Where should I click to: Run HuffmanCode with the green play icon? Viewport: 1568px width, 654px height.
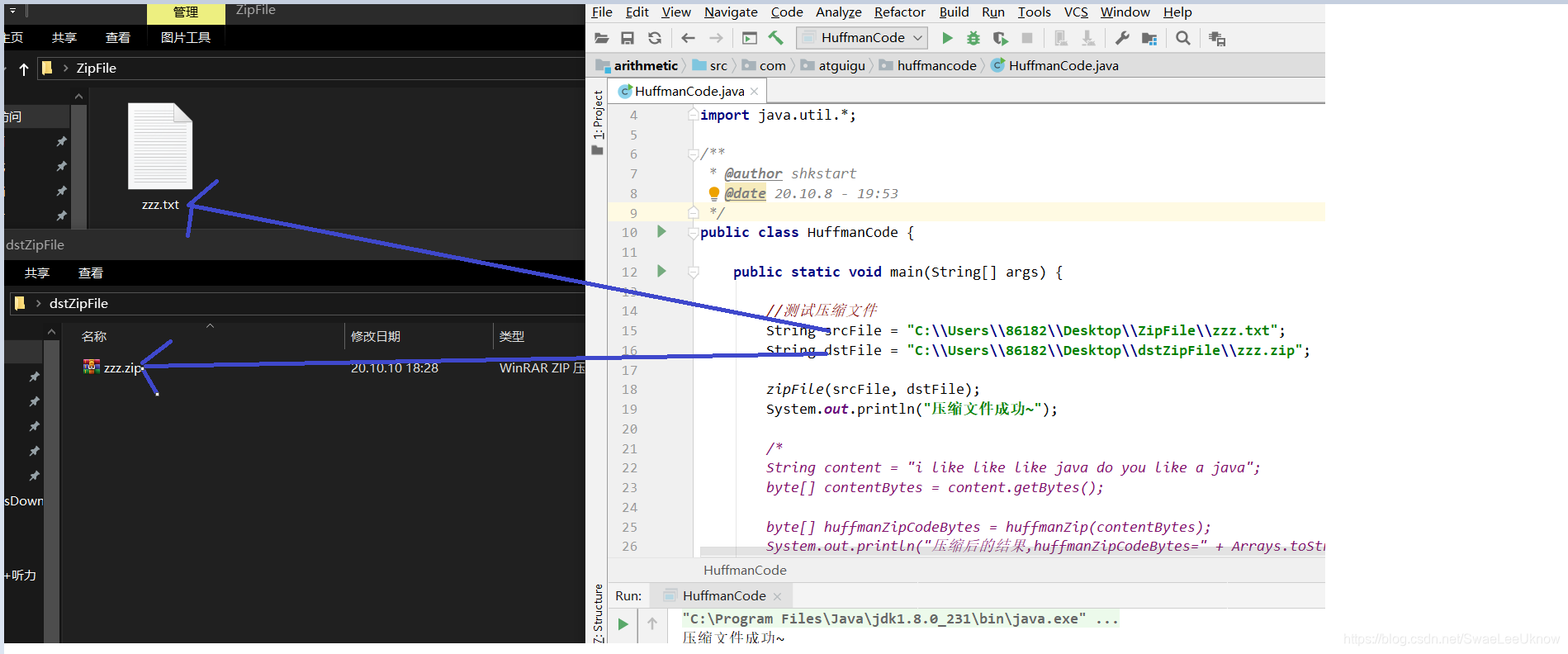948,38
